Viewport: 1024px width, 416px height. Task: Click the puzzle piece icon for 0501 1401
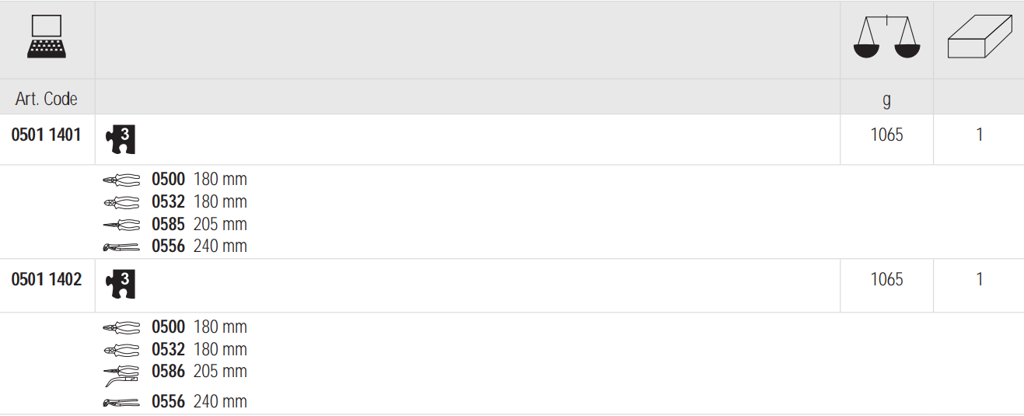120,138
